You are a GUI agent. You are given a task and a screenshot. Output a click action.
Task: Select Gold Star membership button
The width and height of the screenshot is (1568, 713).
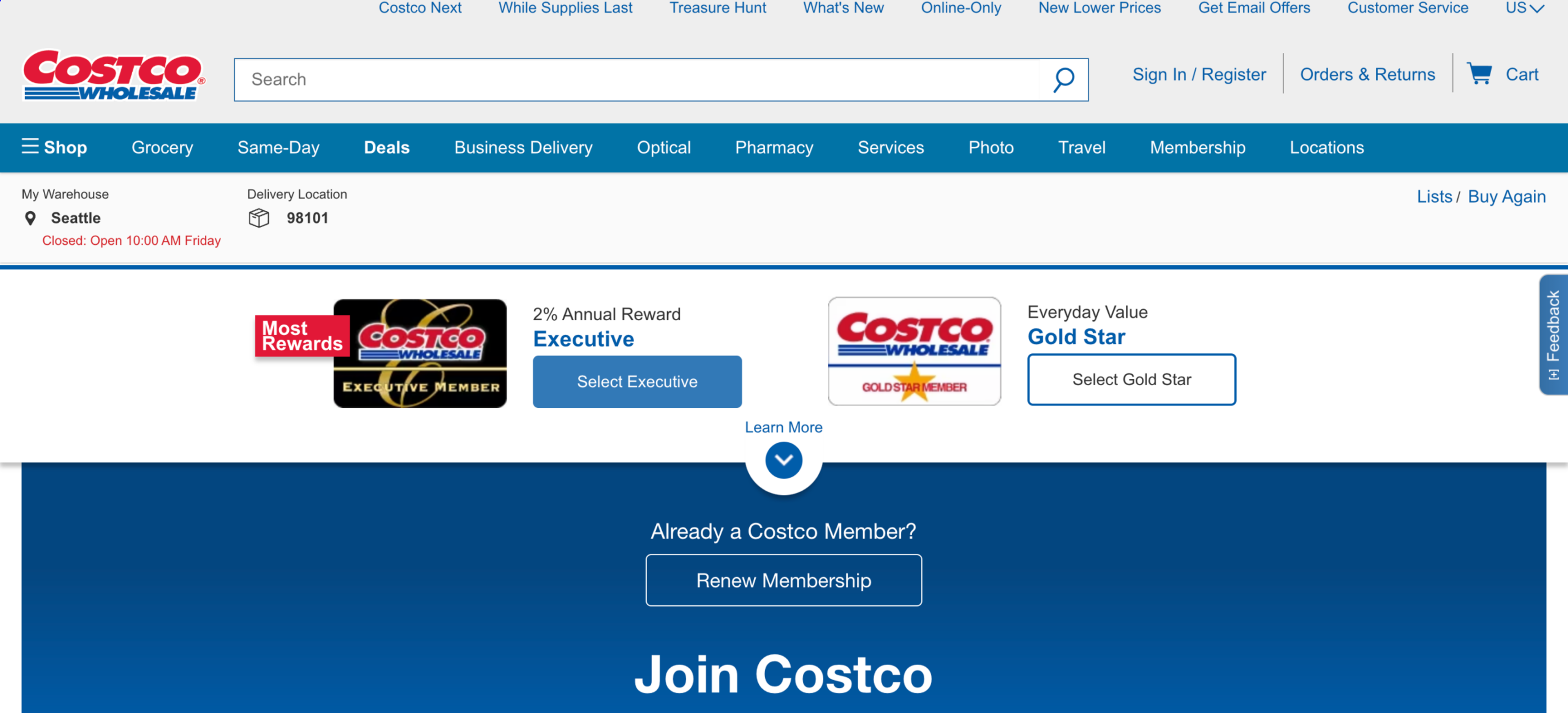pos(1131,379)
